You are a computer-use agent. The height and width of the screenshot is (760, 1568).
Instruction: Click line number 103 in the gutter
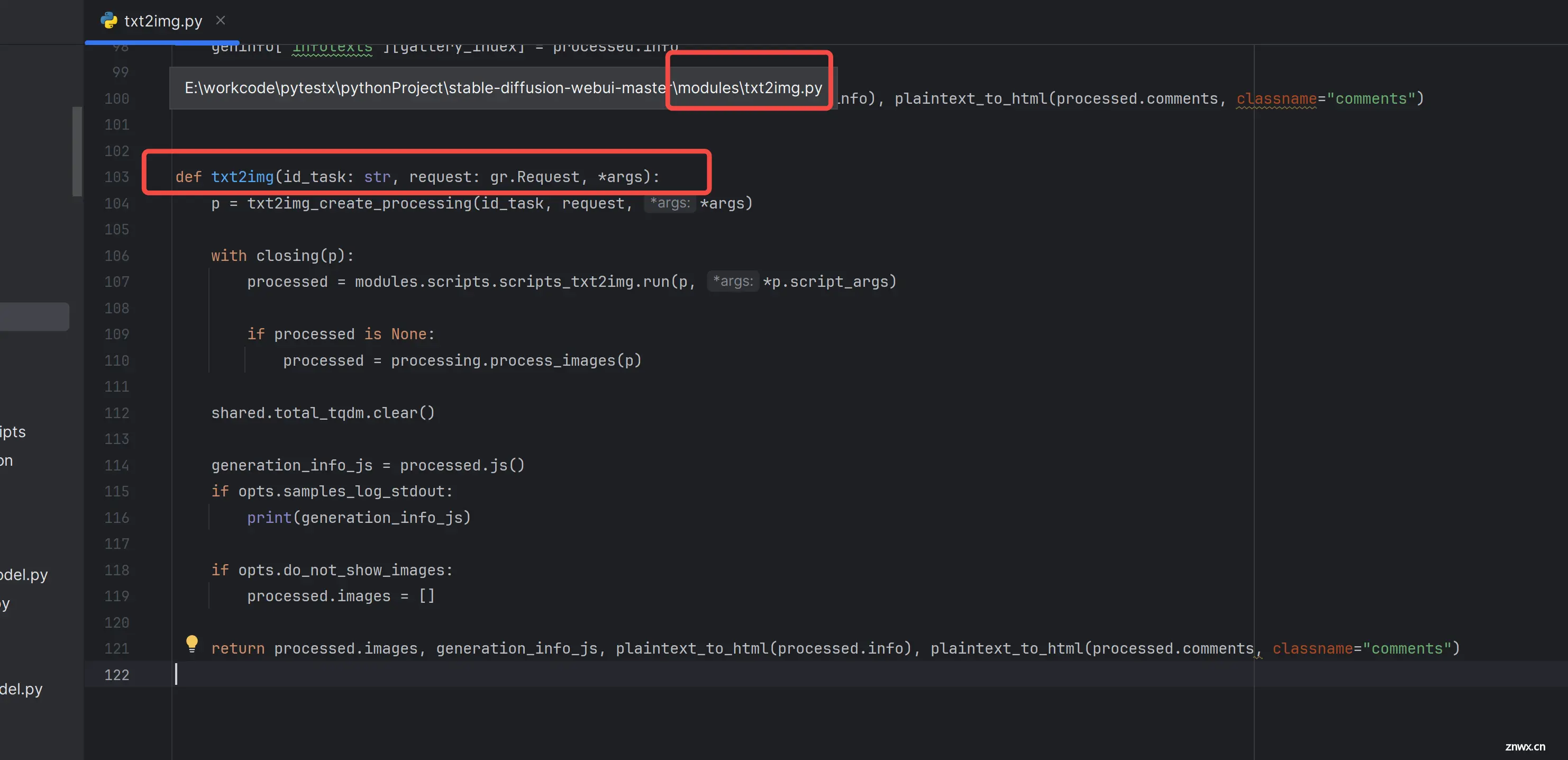point(117,177)
